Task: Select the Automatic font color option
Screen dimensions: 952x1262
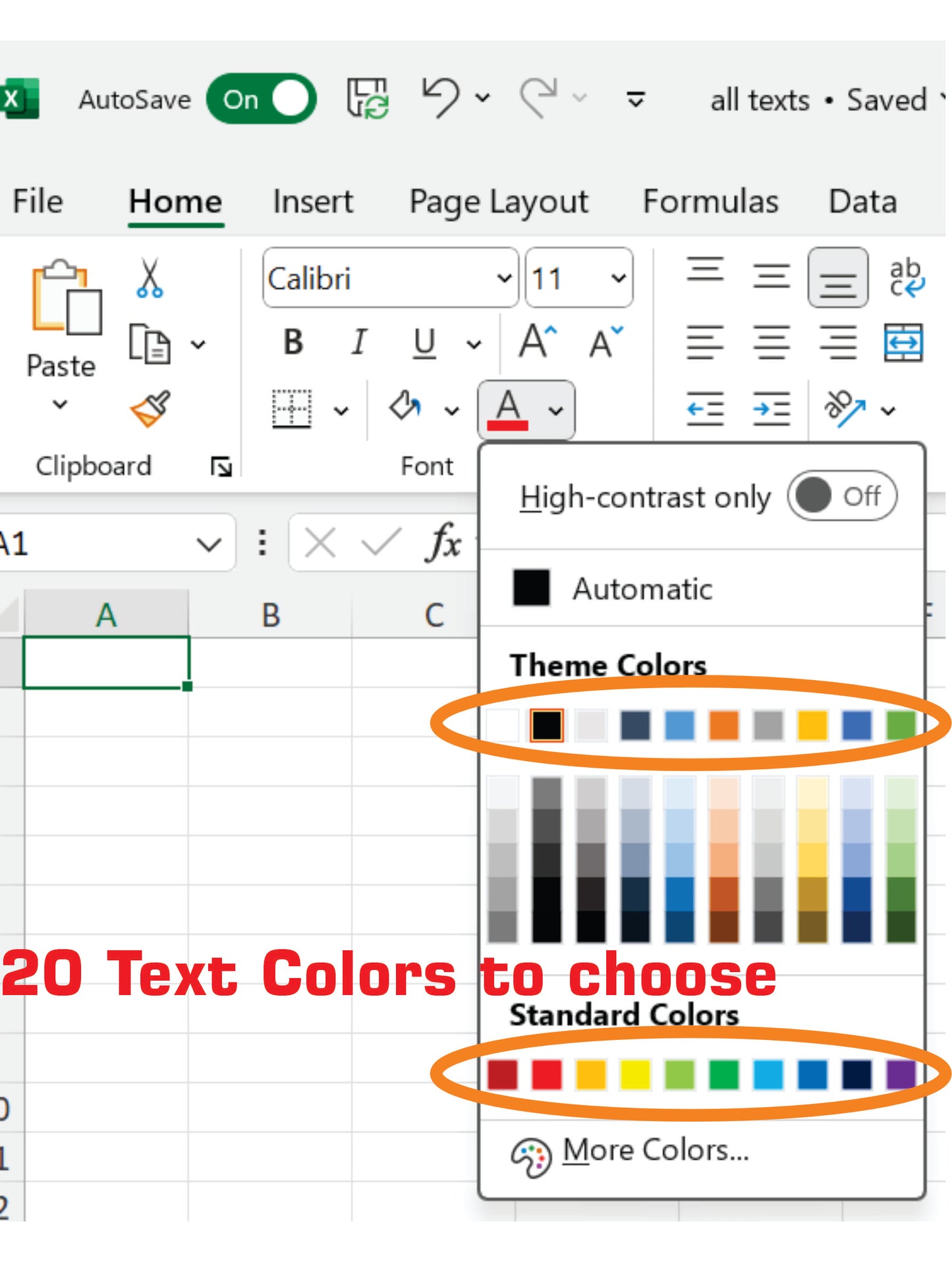Action: click(x=642, y=588)
